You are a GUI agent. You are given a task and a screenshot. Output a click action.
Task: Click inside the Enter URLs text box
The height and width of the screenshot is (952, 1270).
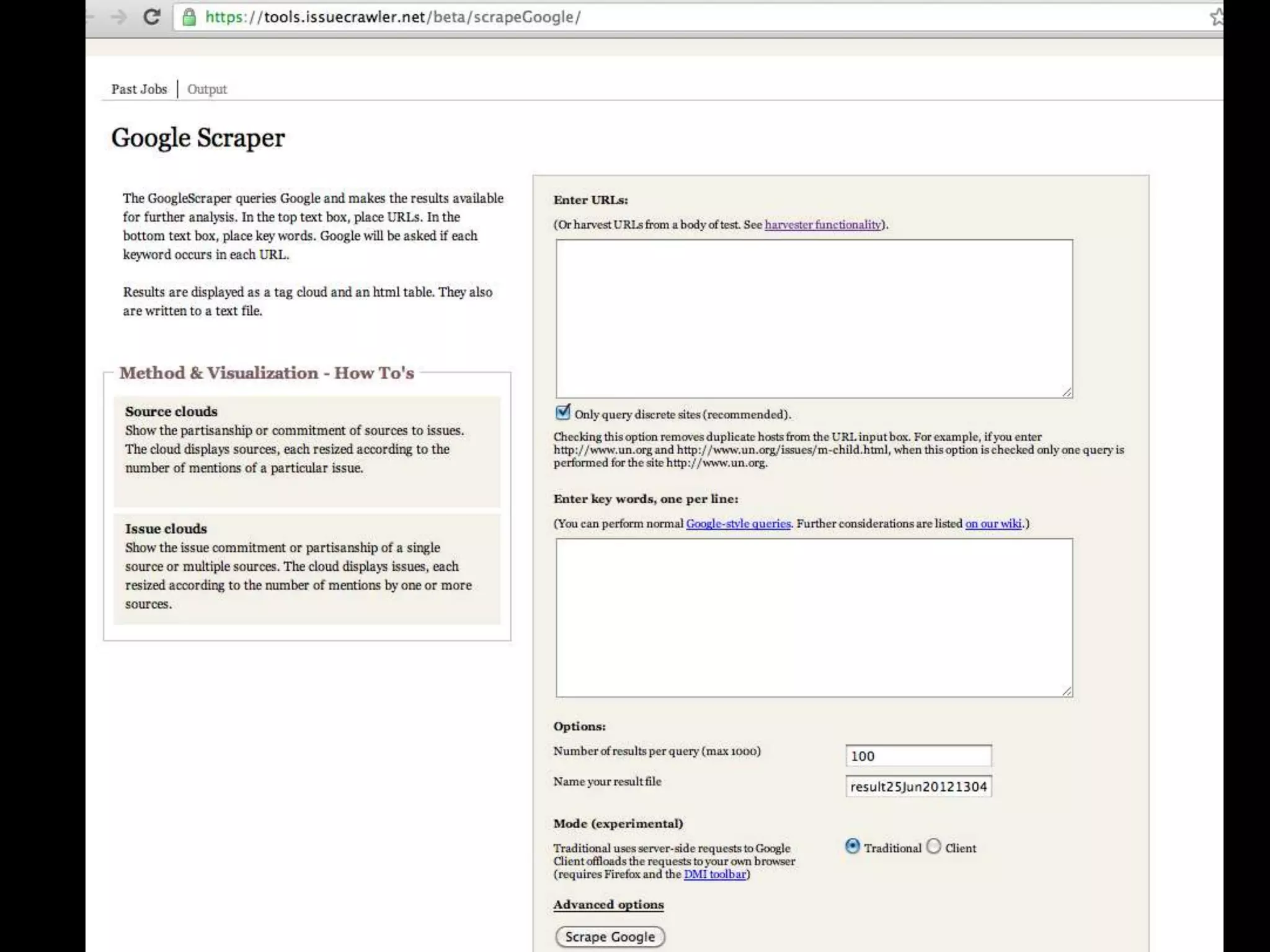814,319
